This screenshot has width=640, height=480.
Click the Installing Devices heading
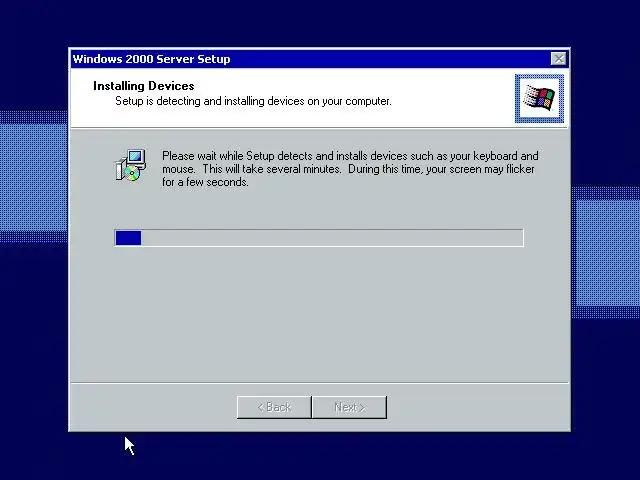tap(144, 86)
